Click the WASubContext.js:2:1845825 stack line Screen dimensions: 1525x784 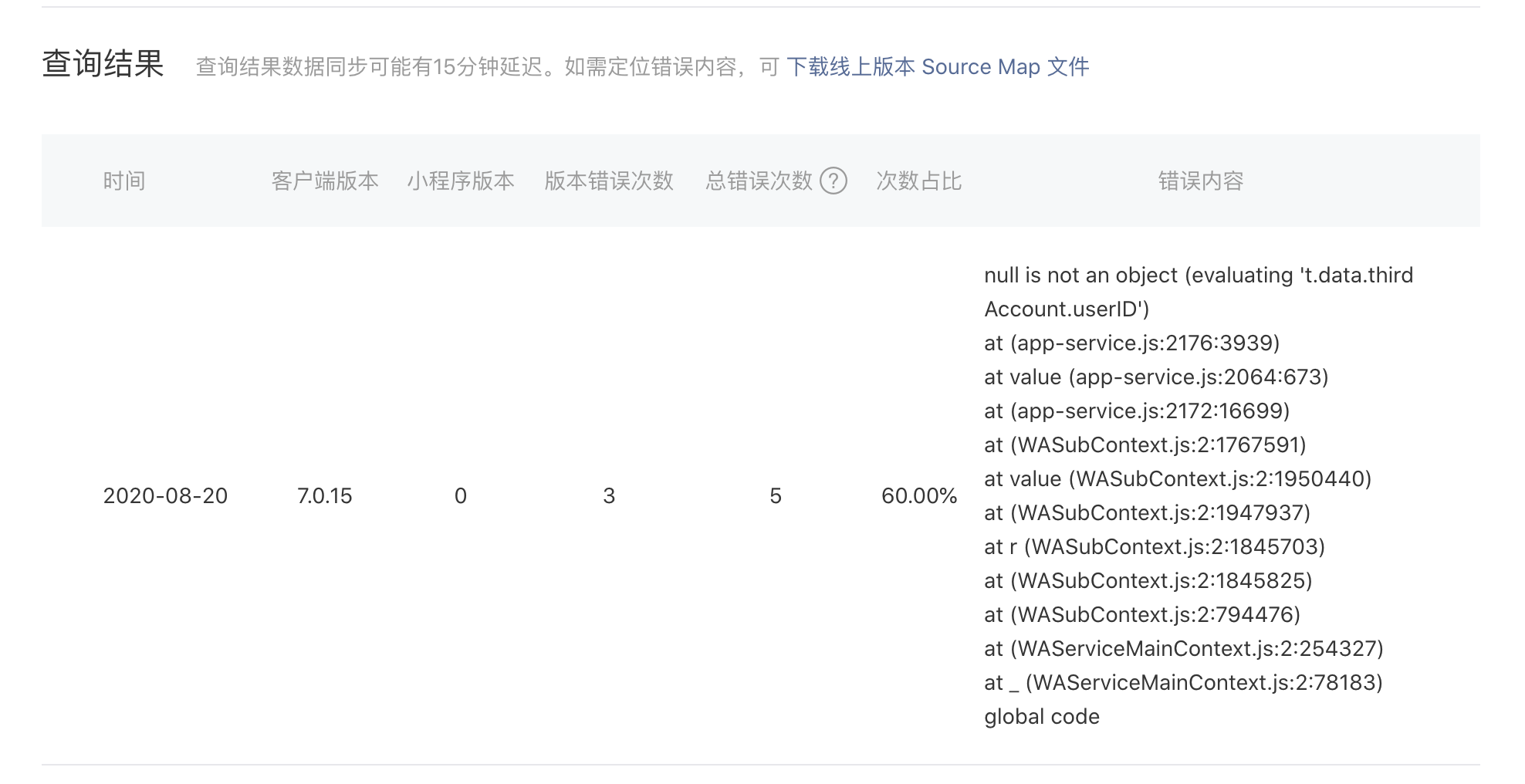pos(1148,581)
